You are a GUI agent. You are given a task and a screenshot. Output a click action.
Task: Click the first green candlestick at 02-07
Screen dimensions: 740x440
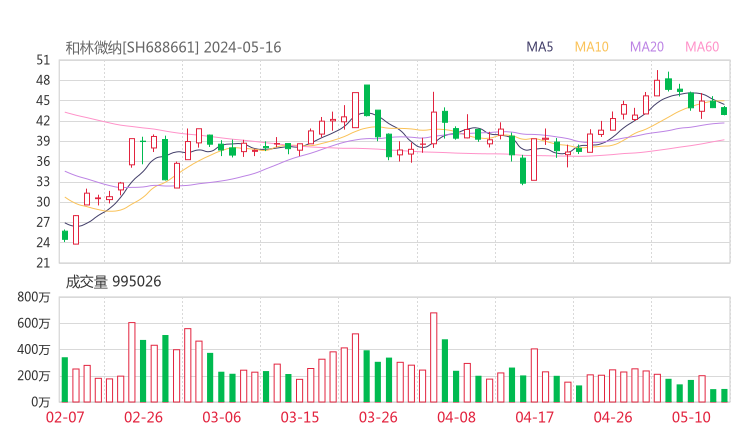coord(65,235)
